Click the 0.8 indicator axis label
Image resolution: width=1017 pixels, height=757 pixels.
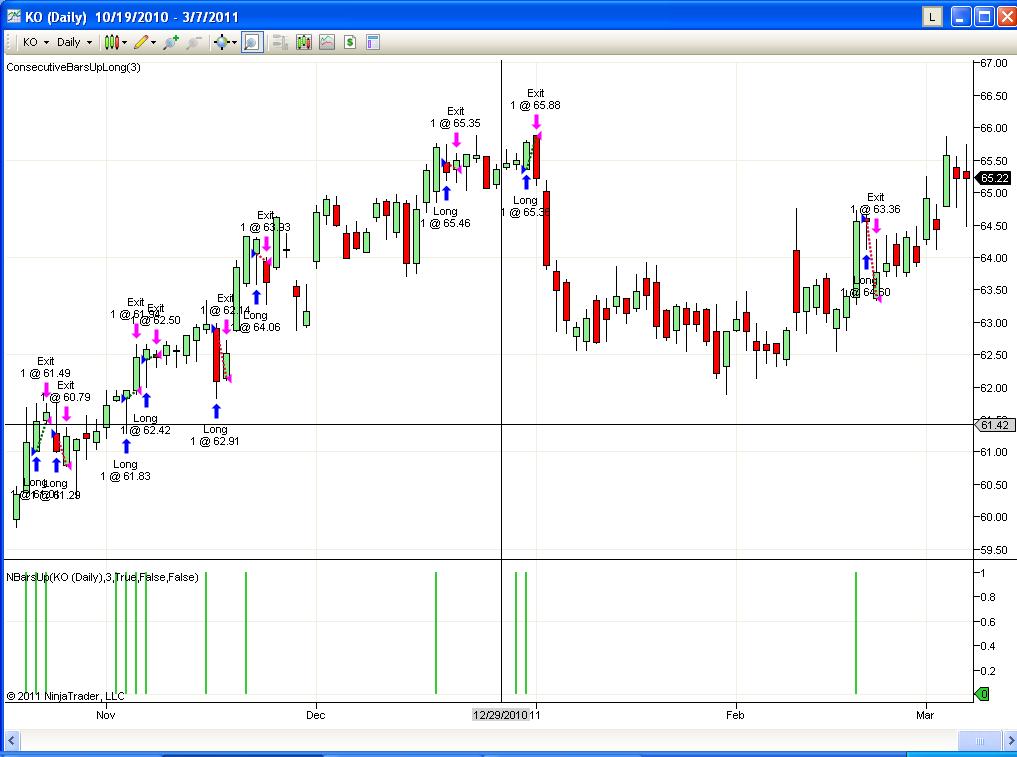point(987,597)
